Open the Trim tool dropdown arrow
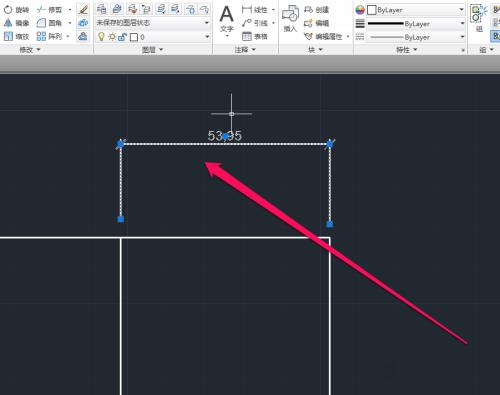This screenshot has width=500, height=395. pyautogui.click(x=70, y=10)
